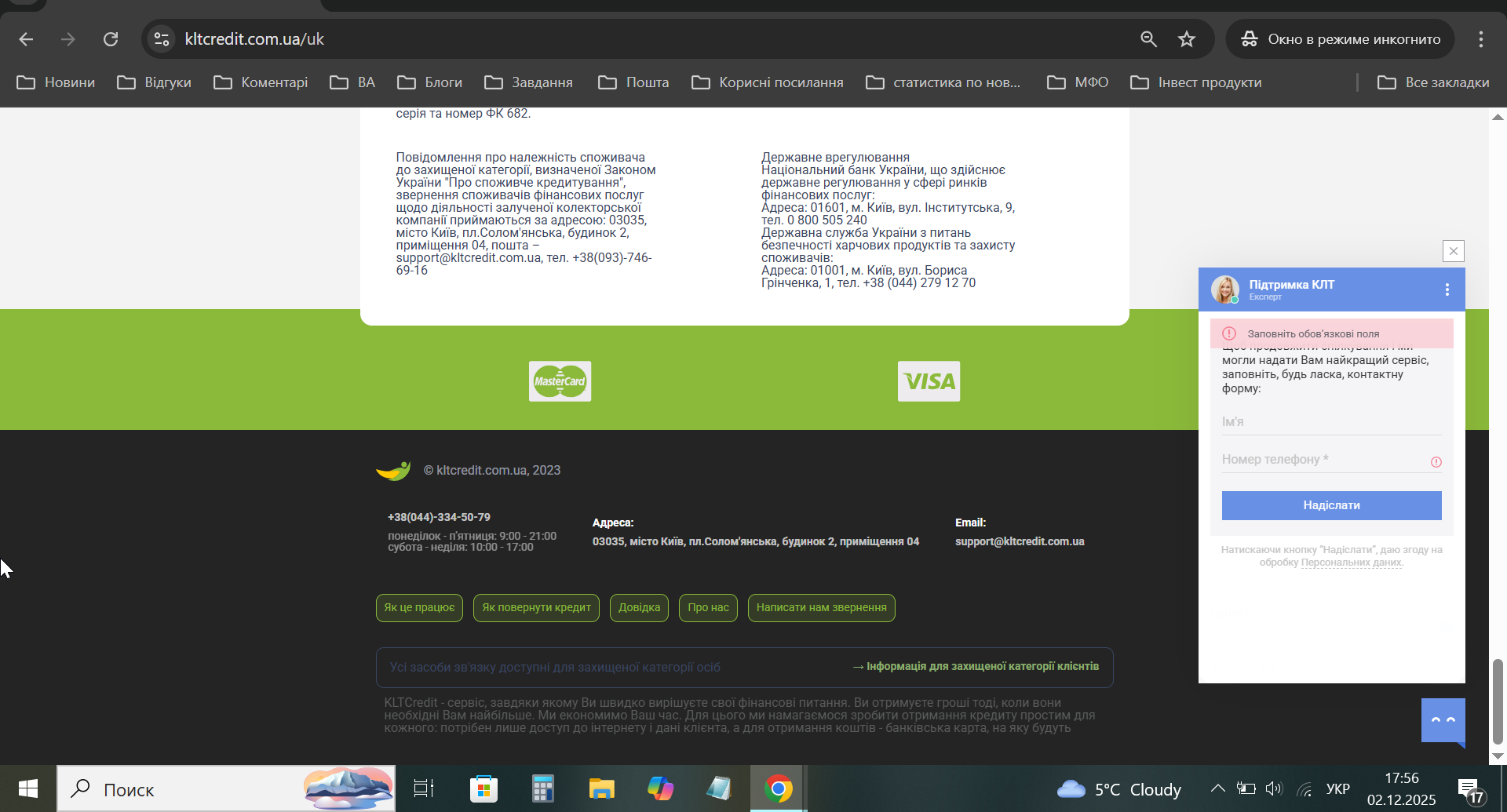Click the browser forward arrow

pos(68,39)
